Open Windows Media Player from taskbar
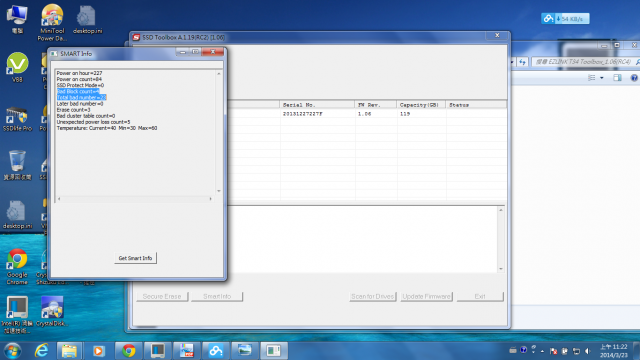The width and height of the screenshot is (640, 360). coord(98,351)
